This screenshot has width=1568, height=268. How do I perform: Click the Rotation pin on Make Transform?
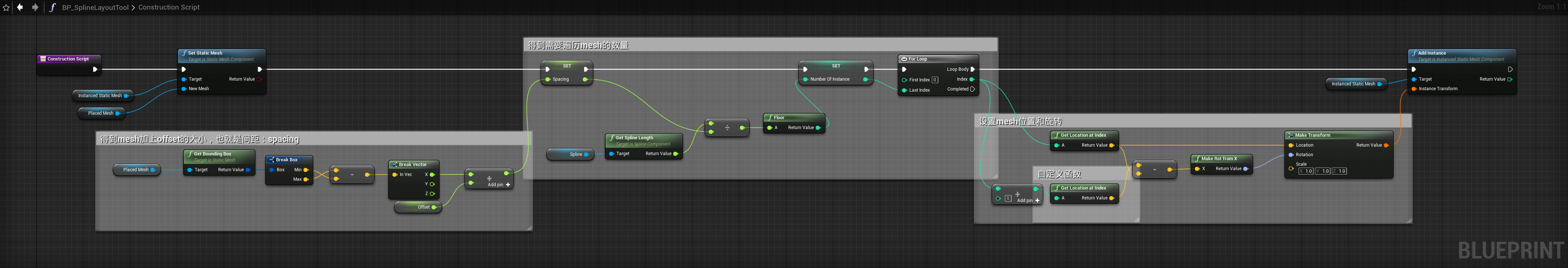point(1291,155)
